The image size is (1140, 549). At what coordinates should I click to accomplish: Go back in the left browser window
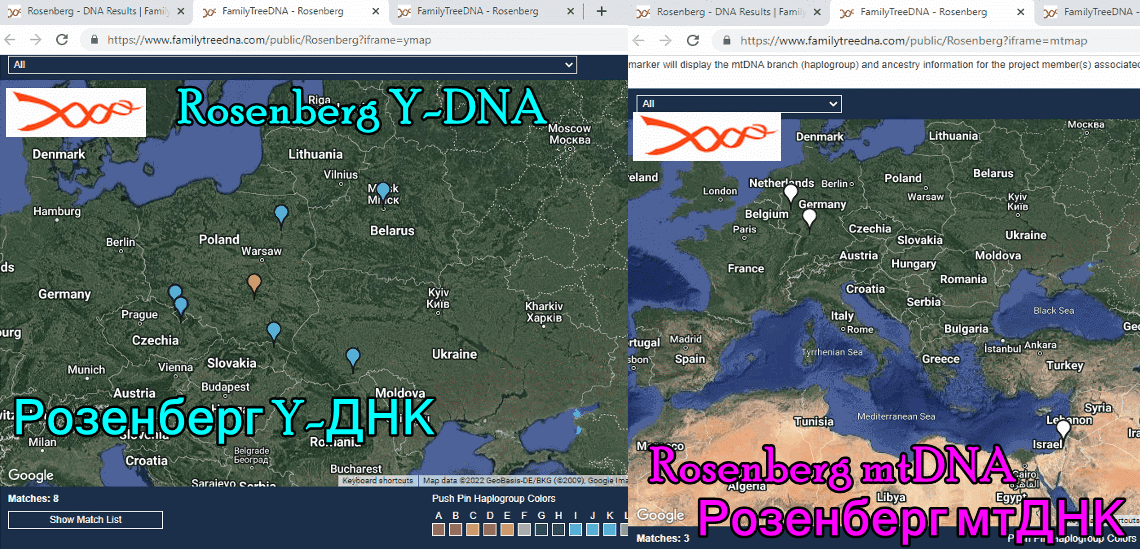[10, 40]
